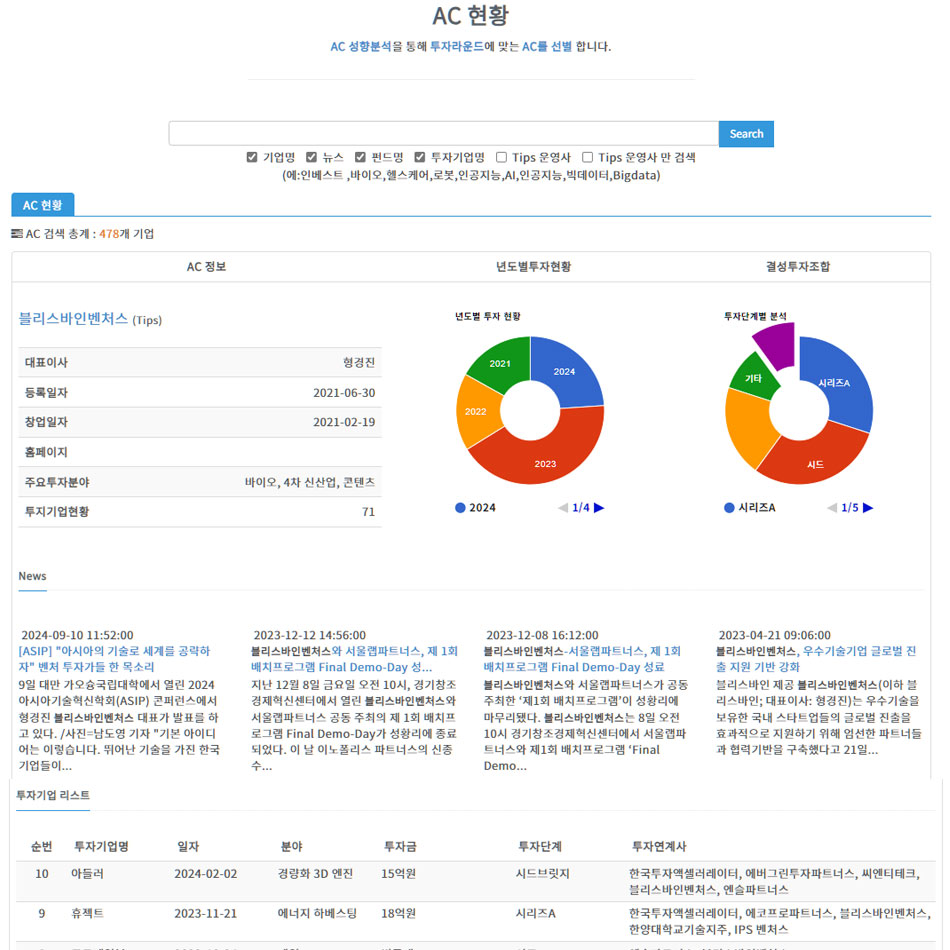The width and height of the screenshot is (950, 950).
Task: Open the 결성투자조합 column header
Action: 798,267
